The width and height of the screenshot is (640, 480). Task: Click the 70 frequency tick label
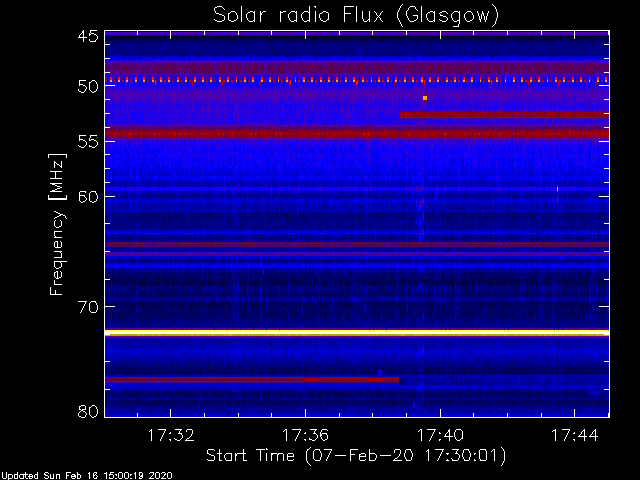click(x=88, y=307)
